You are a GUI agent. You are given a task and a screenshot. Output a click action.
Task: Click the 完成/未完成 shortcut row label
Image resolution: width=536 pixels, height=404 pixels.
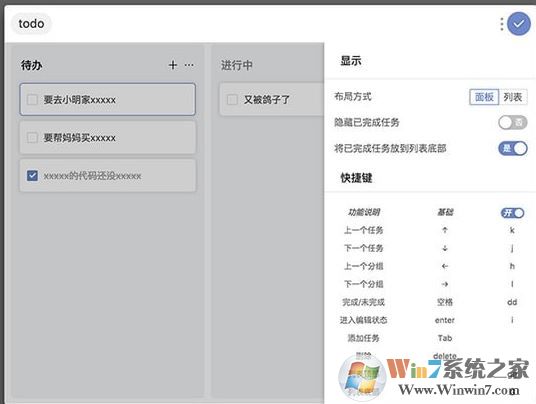363,302
